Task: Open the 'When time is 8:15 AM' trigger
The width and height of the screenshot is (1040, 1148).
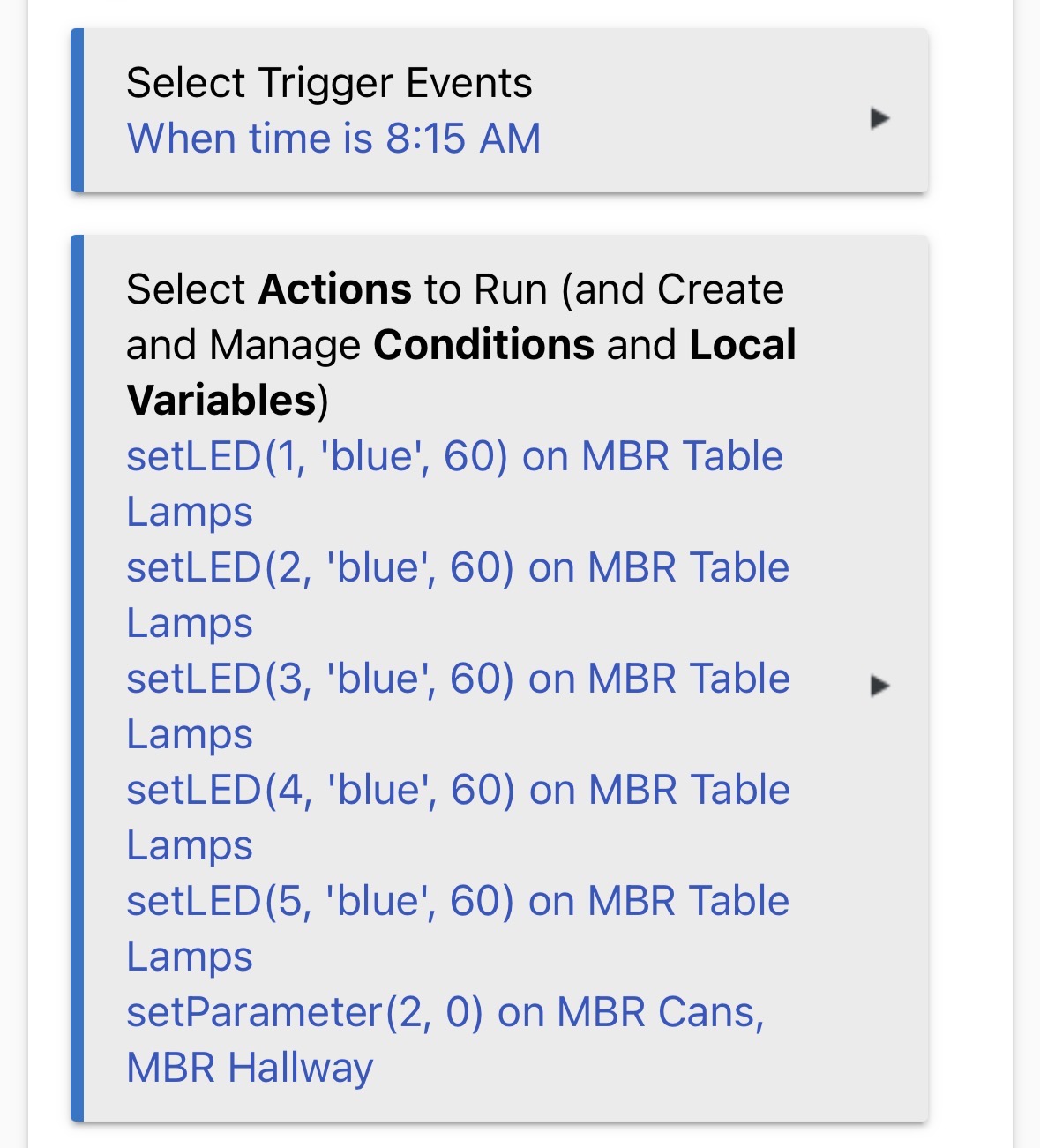Action: click(x=333, y=139)
